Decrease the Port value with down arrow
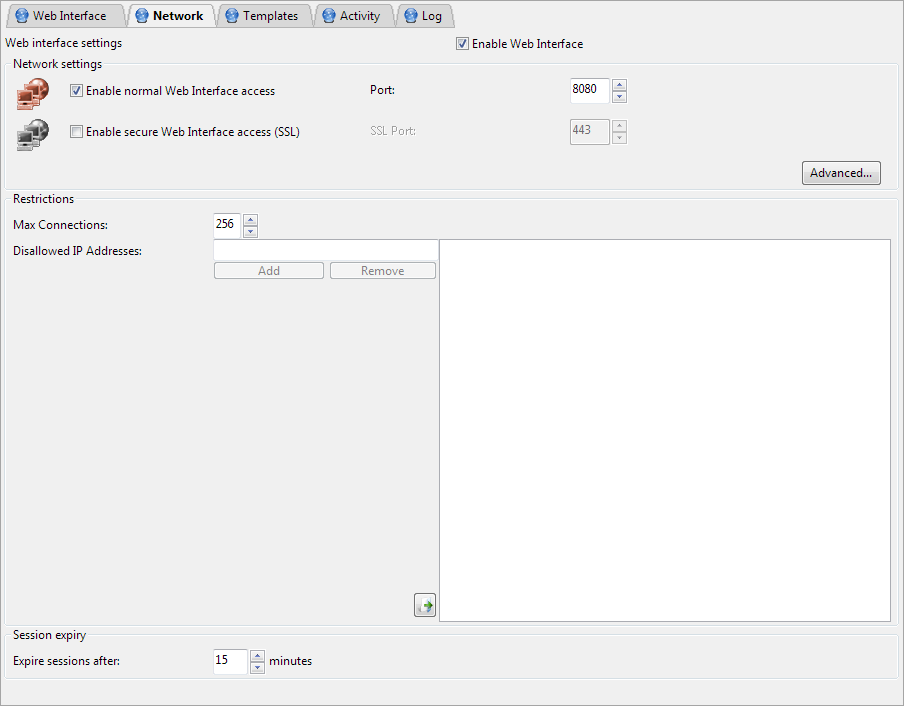Screen dimensions: 904x706 pos(619,97)
